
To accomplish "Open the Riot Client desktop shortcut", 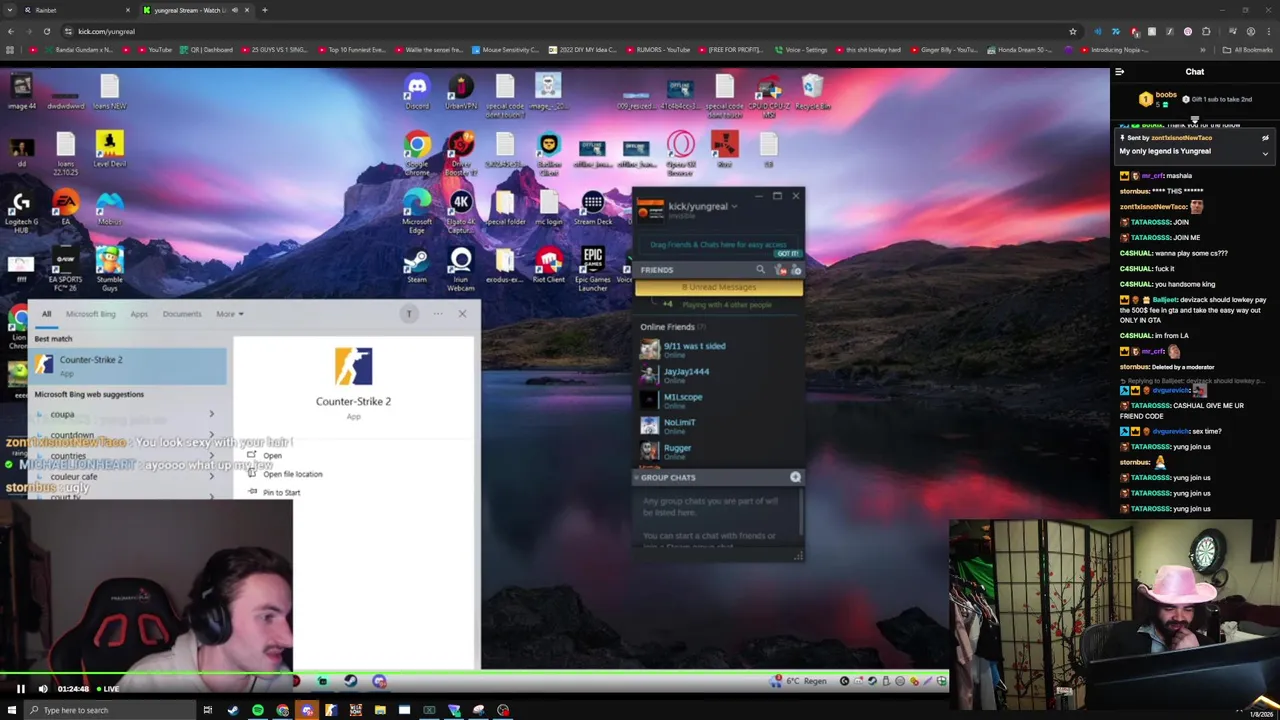I will point(548,266).
